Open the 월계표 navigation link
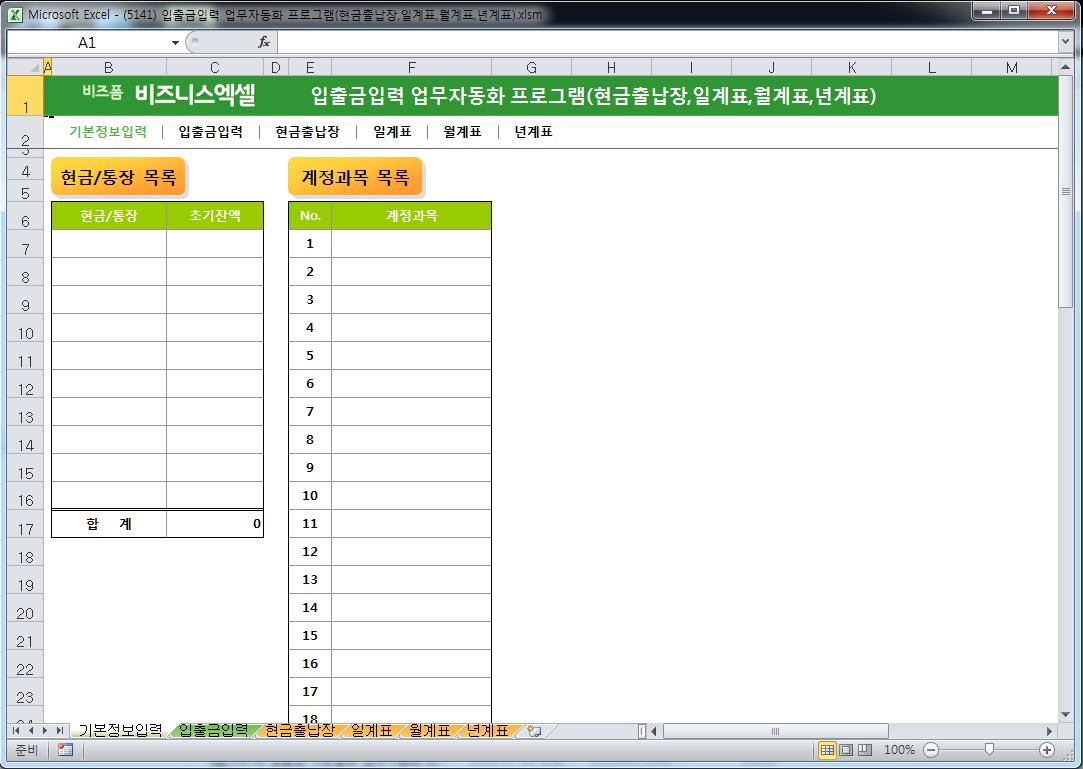Image resolution: width=1083 pixels, height=769 pixels. pyautogui.click(x=462, y=131)
